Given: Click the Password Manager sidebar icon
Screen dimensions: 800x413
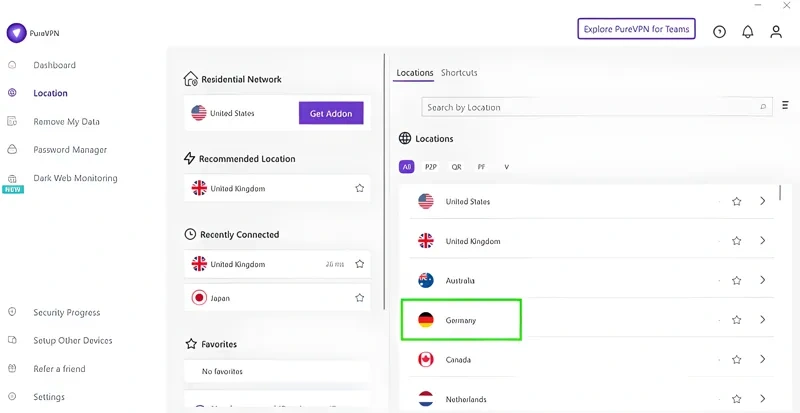Looking at the screenshot, I should pyautogui.click(x=12, y=150).
